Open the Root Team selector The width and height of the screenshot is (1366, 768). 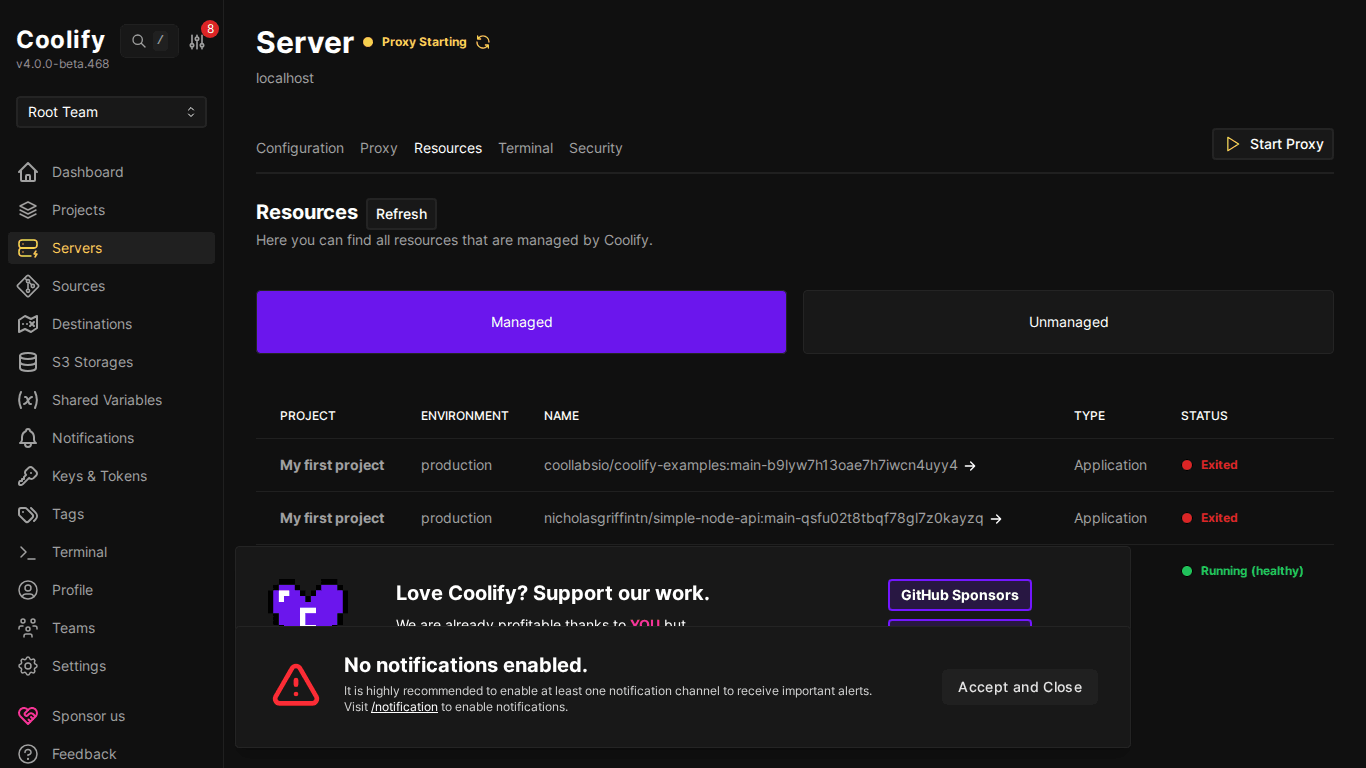click(110, 112)
